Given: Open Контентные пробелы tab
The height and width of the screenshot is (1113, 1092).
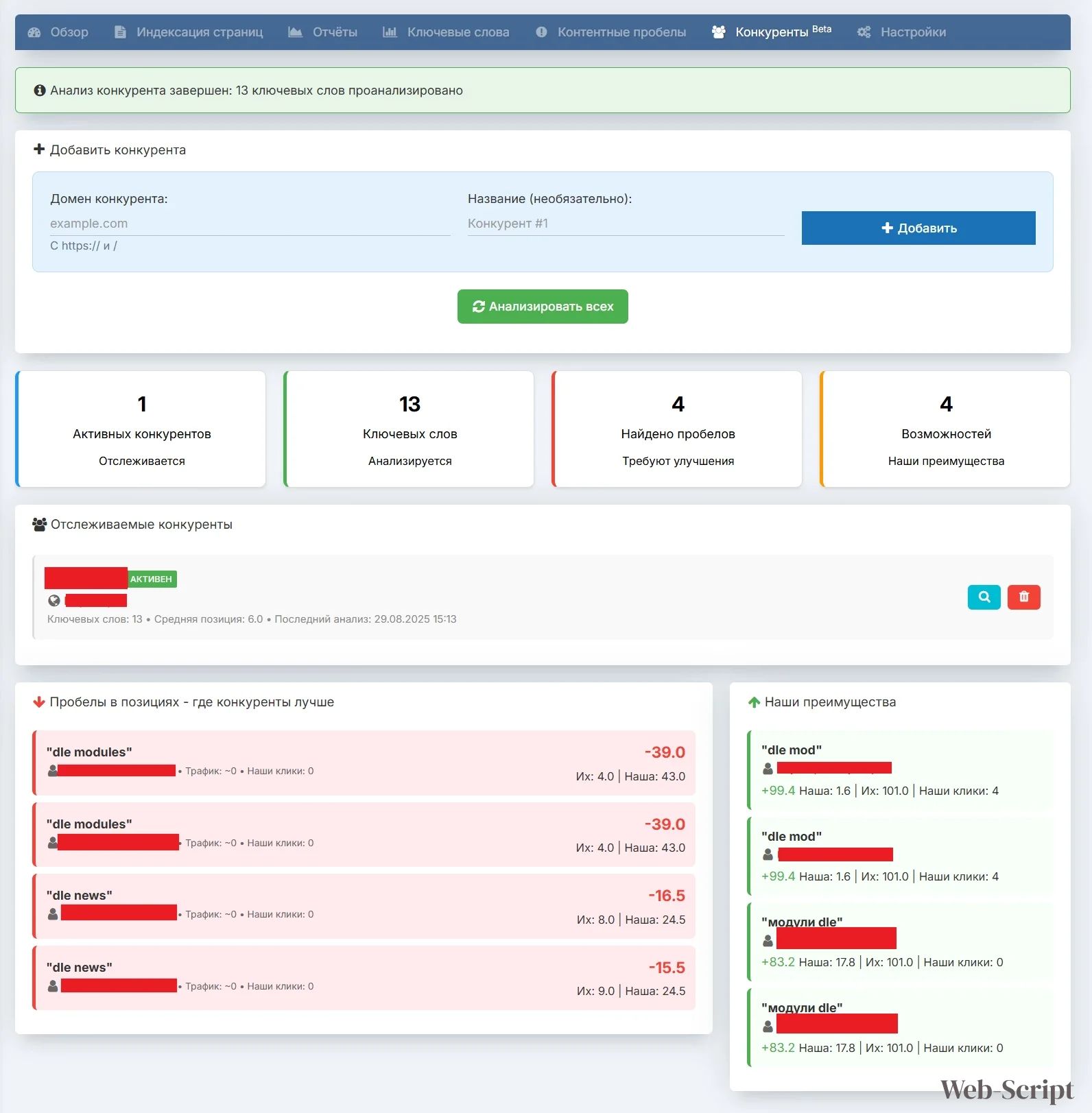Looking at the screenshot, I should tap(611, 32).
